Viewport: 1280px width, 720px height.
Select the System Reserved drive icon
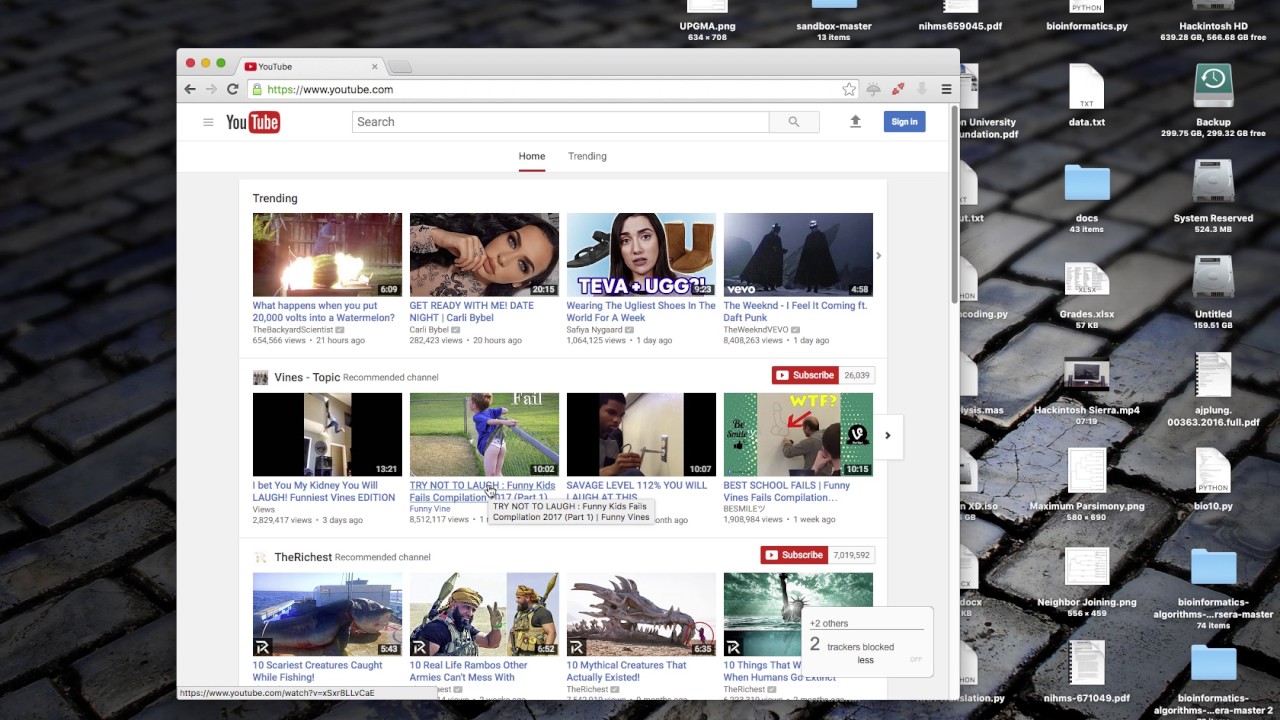[x=1213, y=182]
